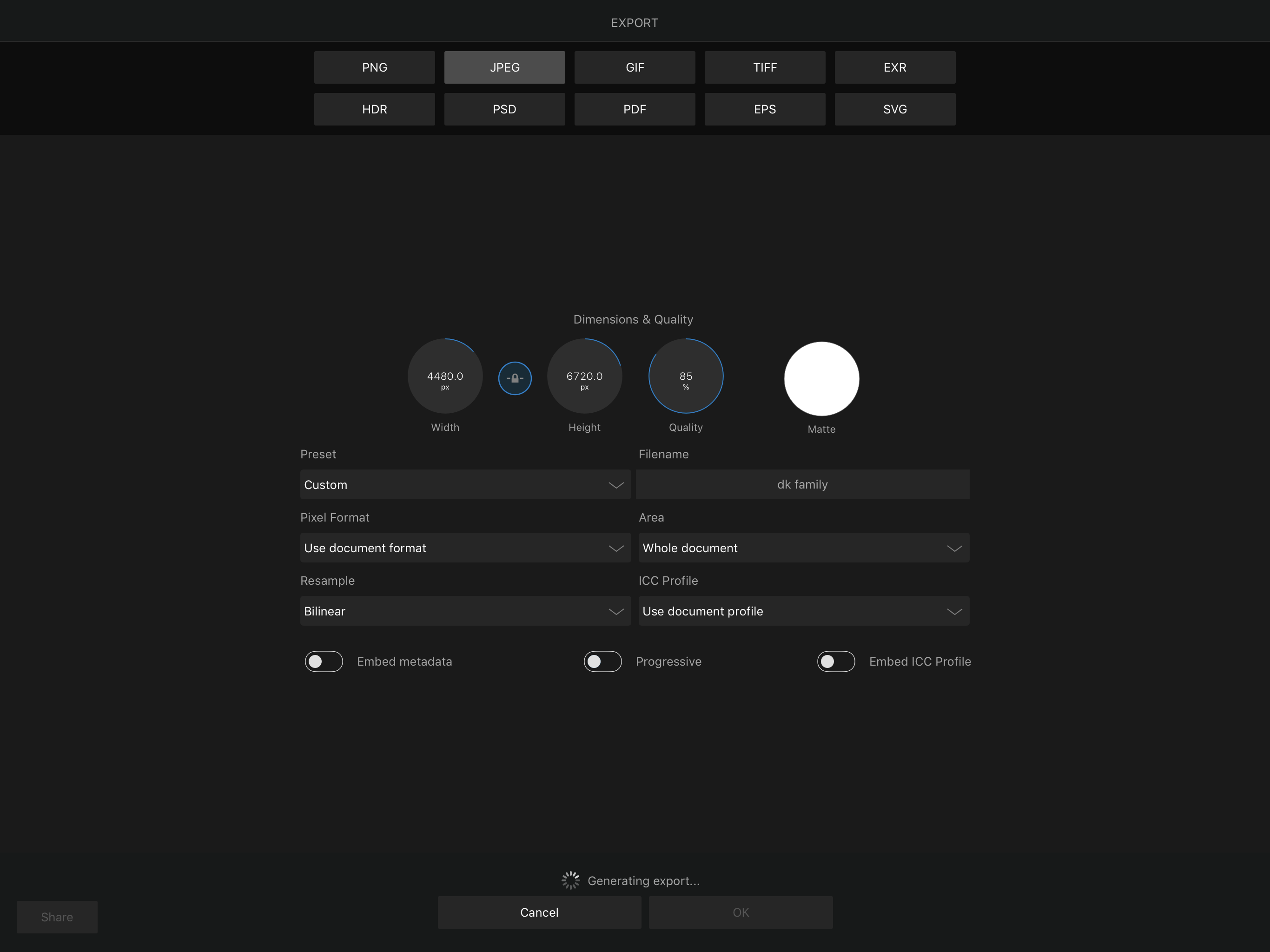Select the HDR export format
Image resolution: width=1270 pixels, height=952 pixels.
(374, 109)
